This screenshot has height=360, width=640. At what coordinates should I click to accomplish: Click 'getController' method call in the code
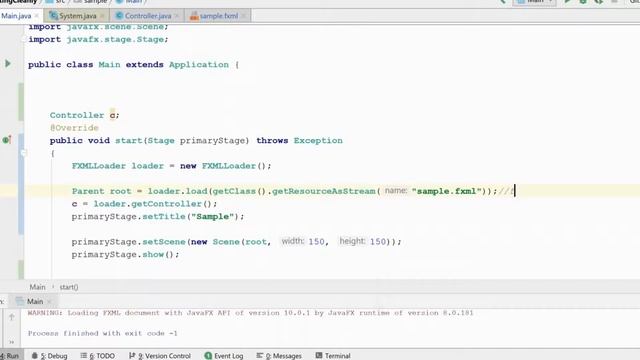[167, 204]
